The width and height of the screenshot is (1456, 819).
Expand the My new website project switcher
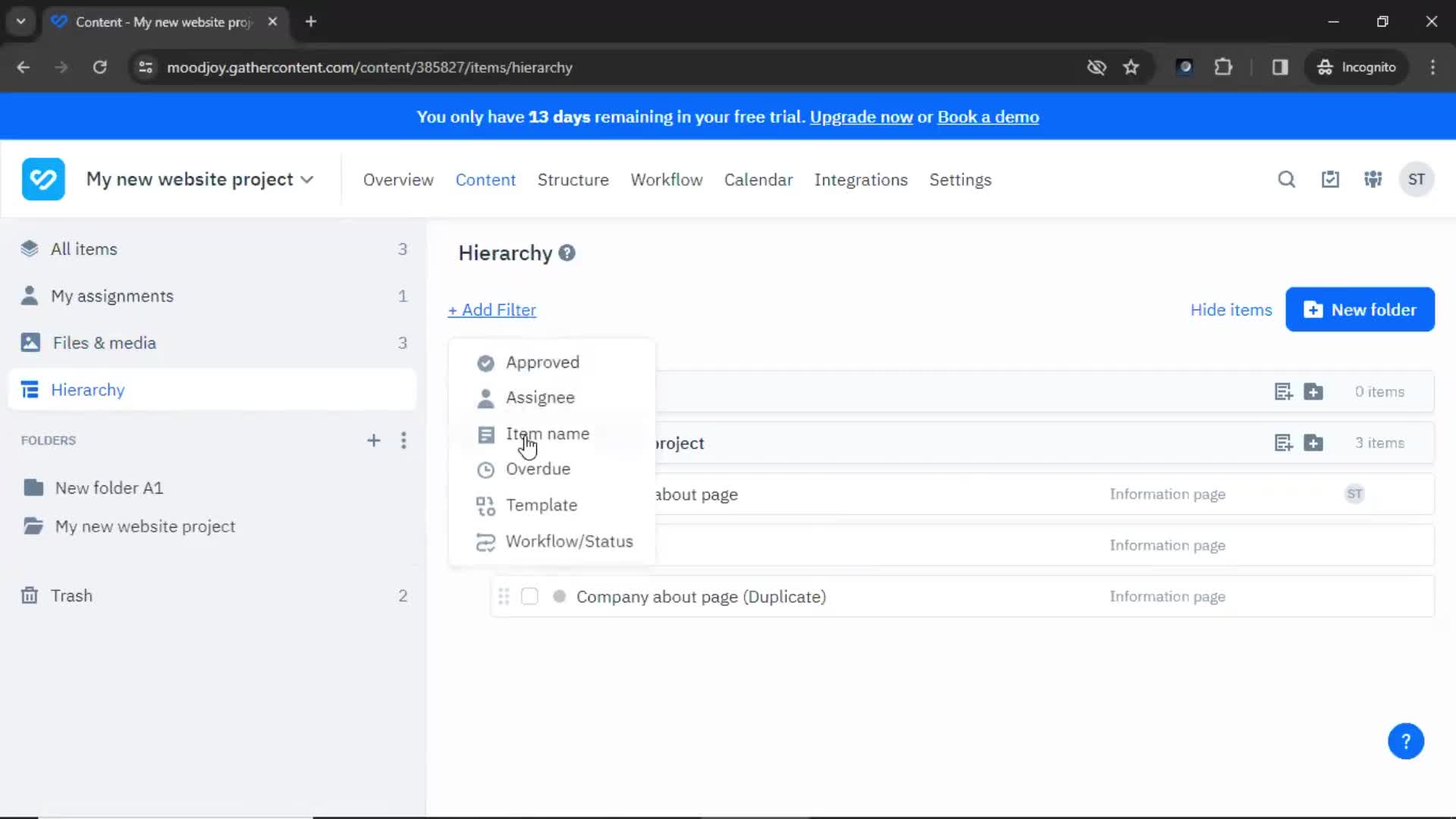point(199,180)
